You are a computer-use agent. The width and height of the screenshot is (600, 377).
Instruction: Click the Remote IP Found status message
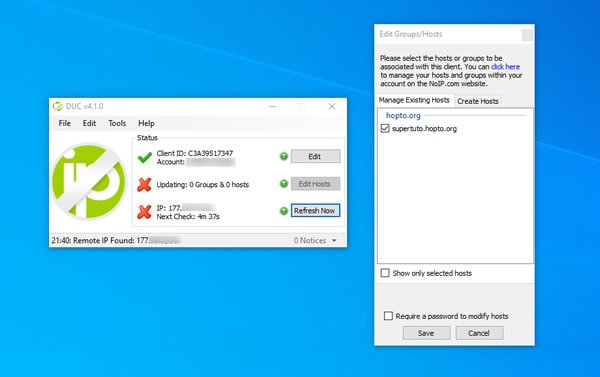point(116,240)
